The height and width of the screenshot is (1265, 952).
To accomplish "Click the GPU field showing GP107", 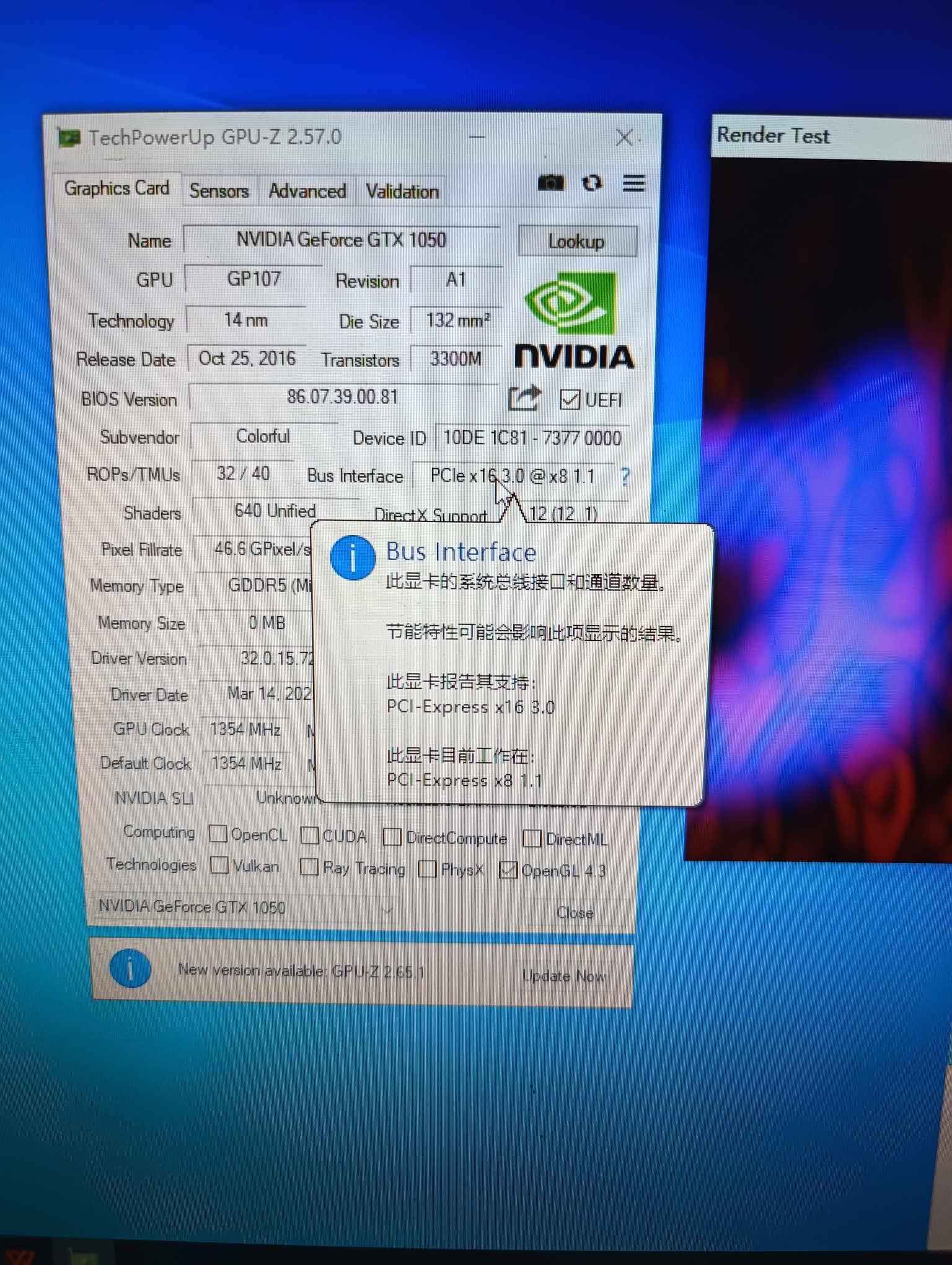I will 253,279.
